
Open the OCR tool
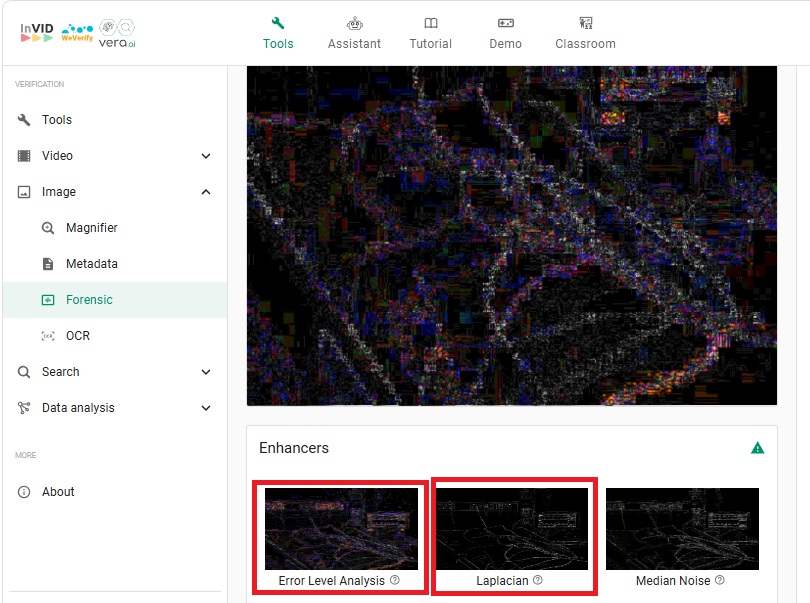(x=77, y=336)
